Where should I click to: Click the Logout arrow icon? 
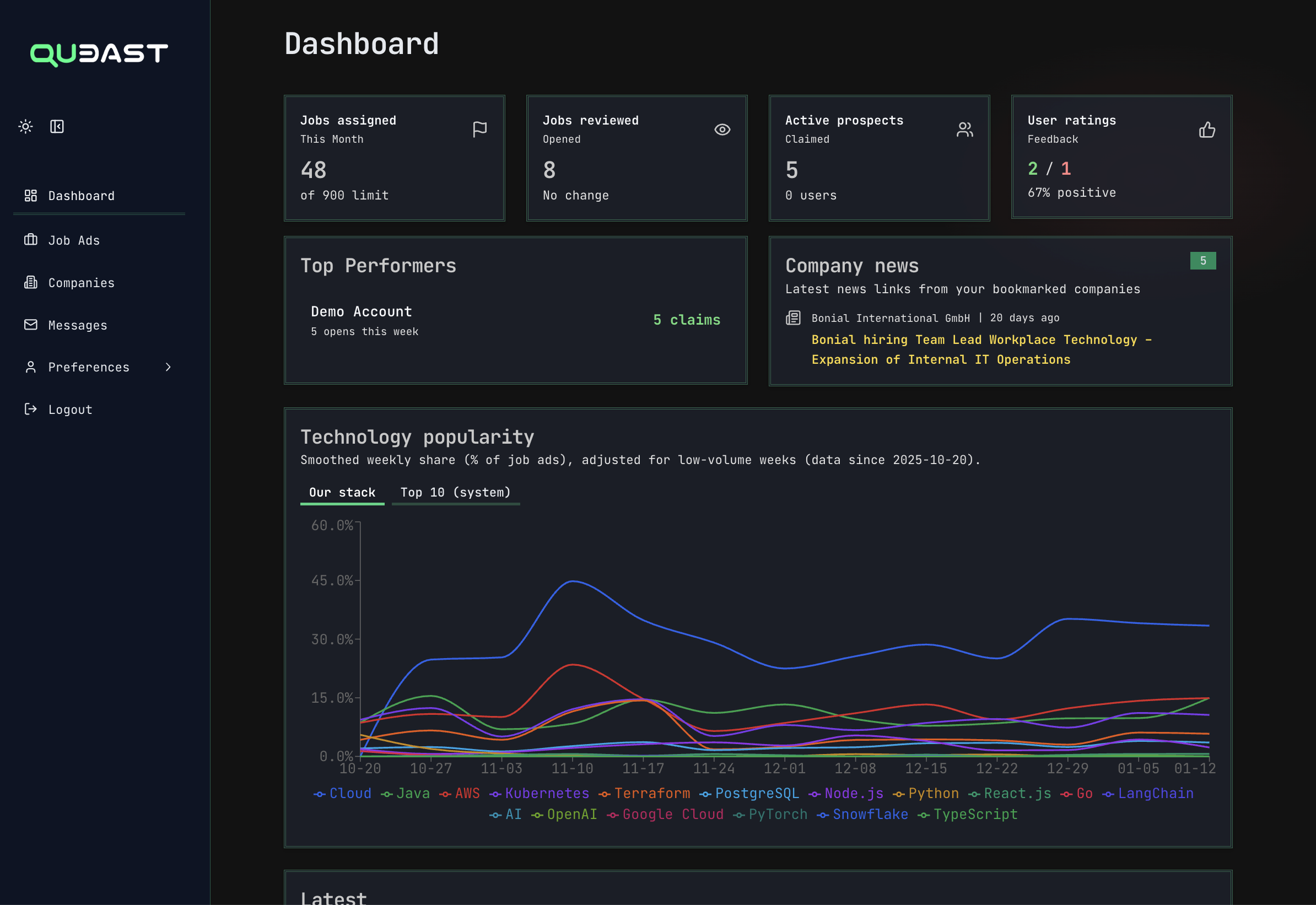tap(30, 409)
